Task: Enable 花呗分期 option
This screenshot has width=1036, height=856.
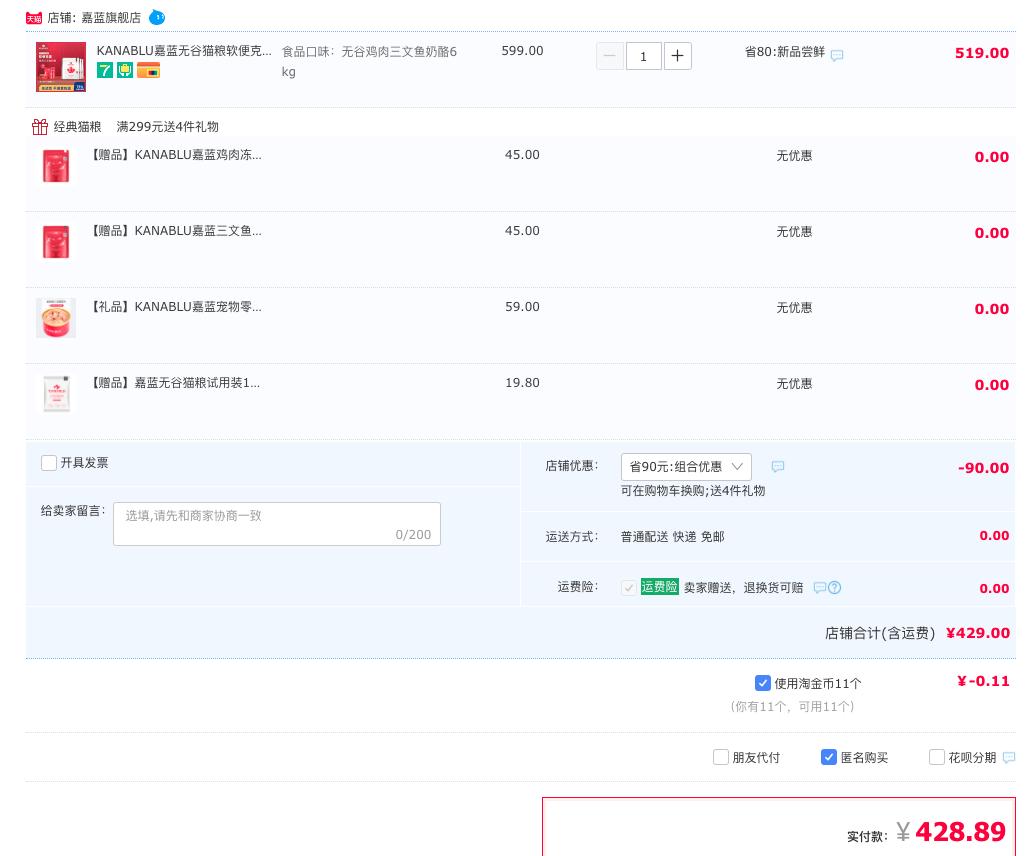Action: pos(937,757)
